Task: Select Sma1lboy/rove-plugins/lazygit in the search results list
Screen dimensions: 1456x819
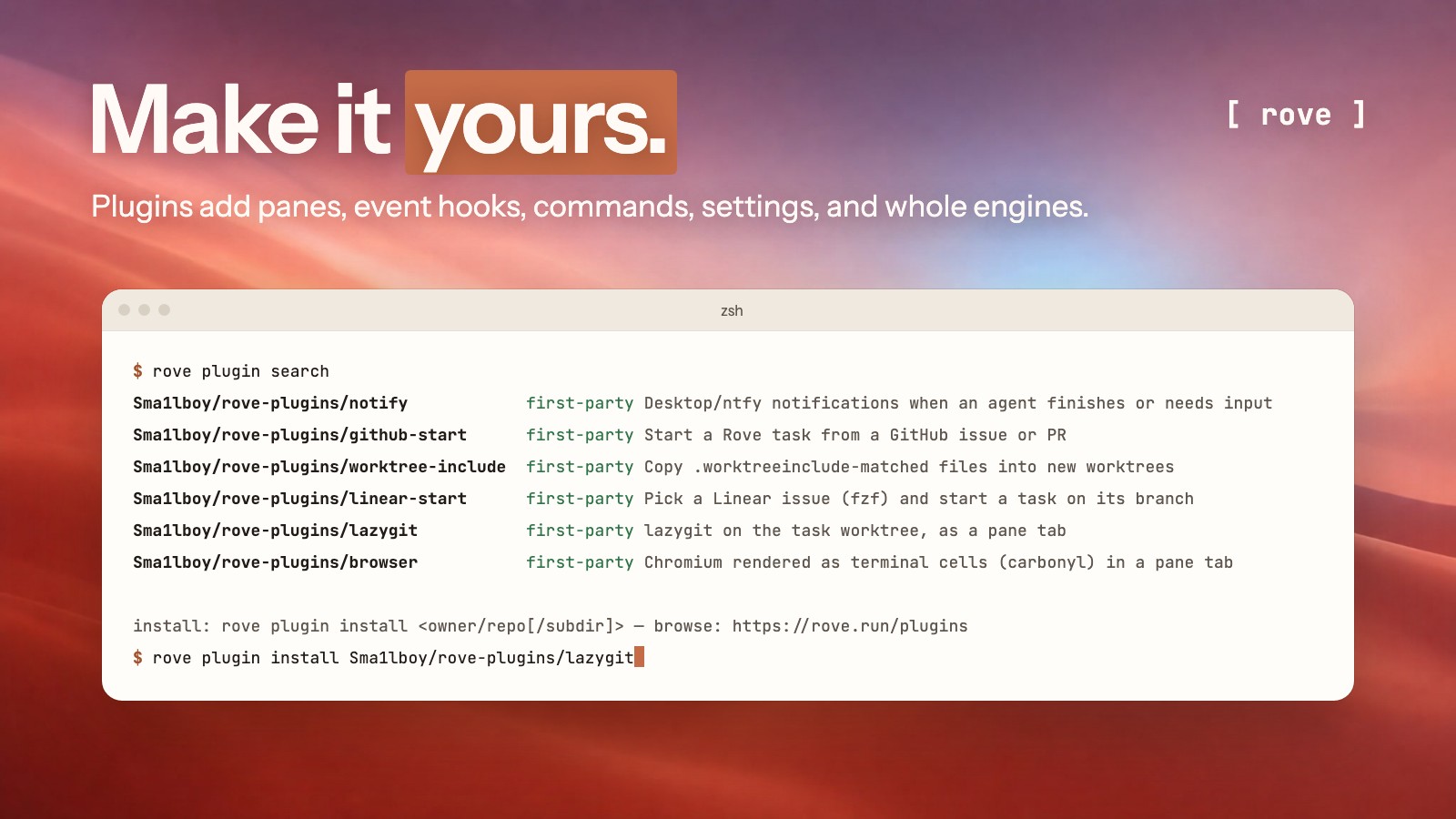Action: [275, 531]
